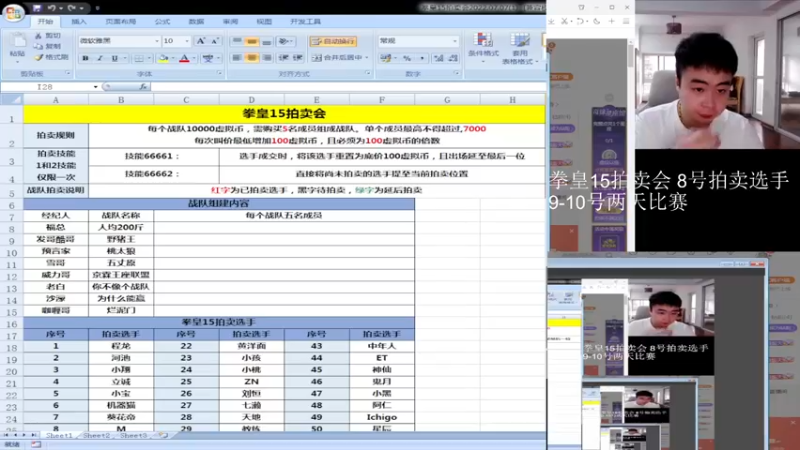800x450 pixels.
Task: Toggle center horizontal alignment
Action: [252, 58]
